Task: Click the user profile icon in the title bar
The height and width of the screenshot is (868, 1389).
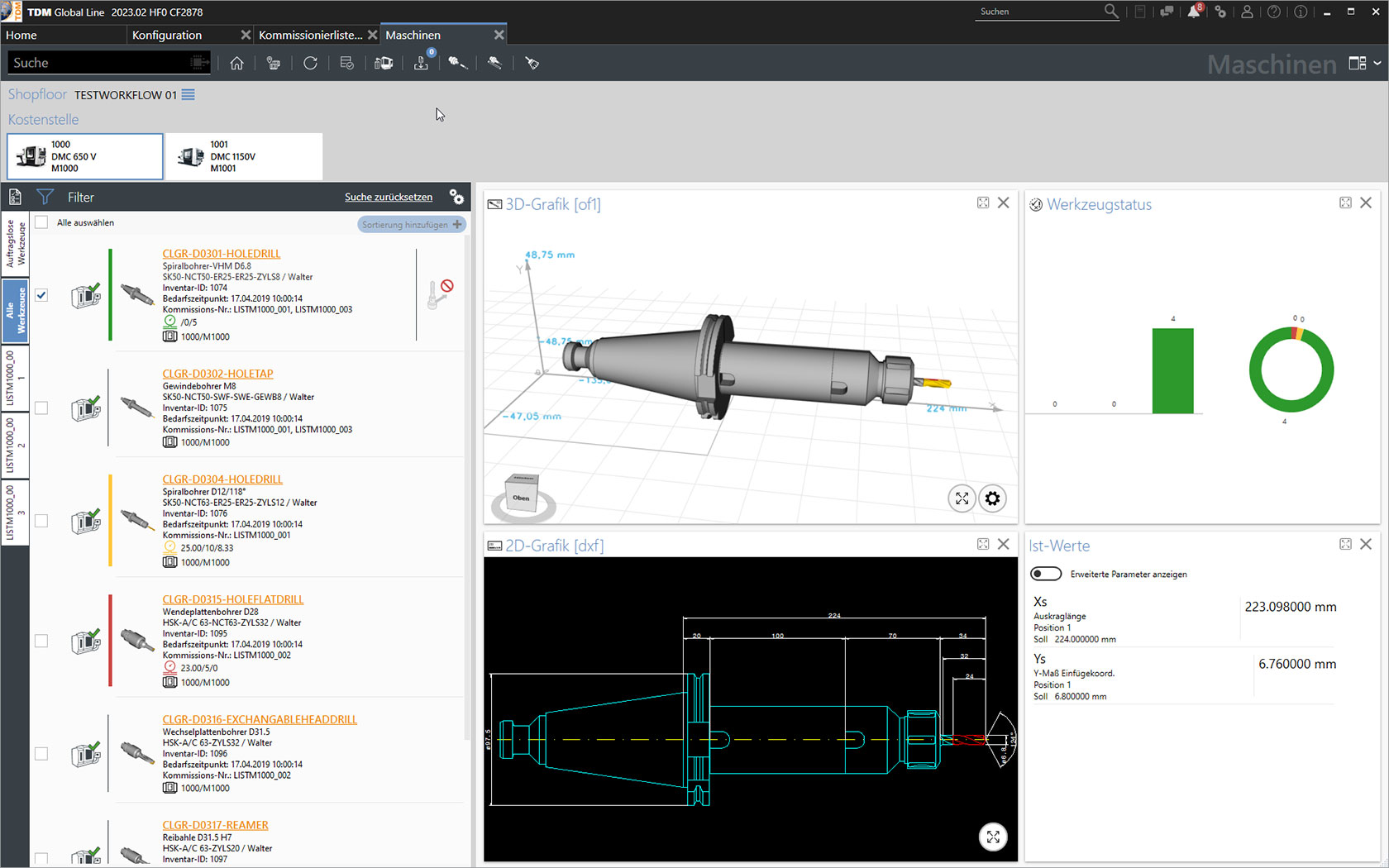Action: click(1247, 12)
